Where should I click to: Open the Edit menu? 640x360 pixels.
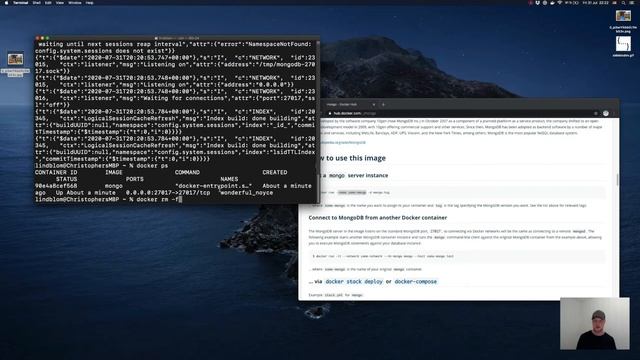click(48, 2)
